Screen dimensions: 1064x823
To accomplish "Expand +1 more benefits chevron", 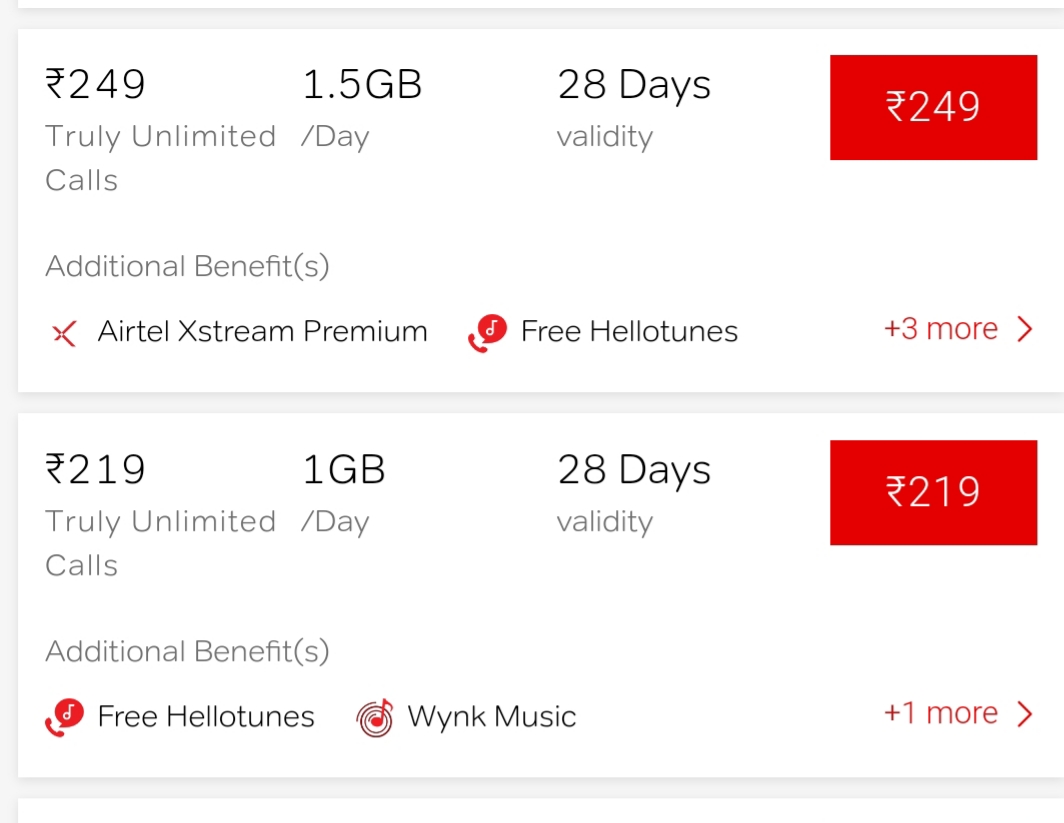I will [x=1025, y=714].
